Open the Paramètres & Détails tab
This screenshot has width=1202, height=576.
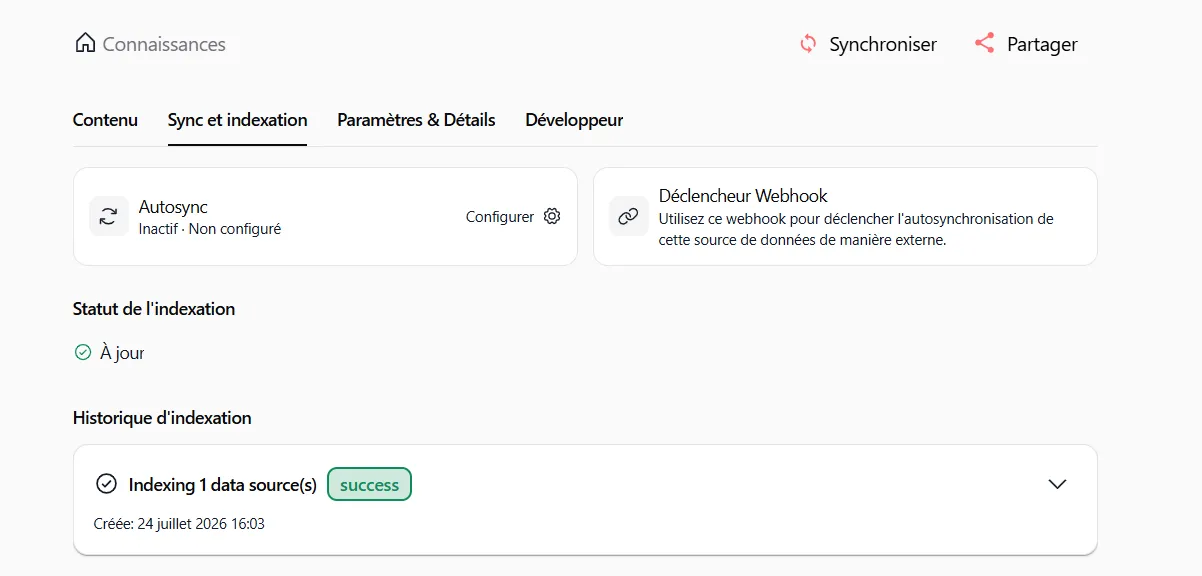click(416, 120)
